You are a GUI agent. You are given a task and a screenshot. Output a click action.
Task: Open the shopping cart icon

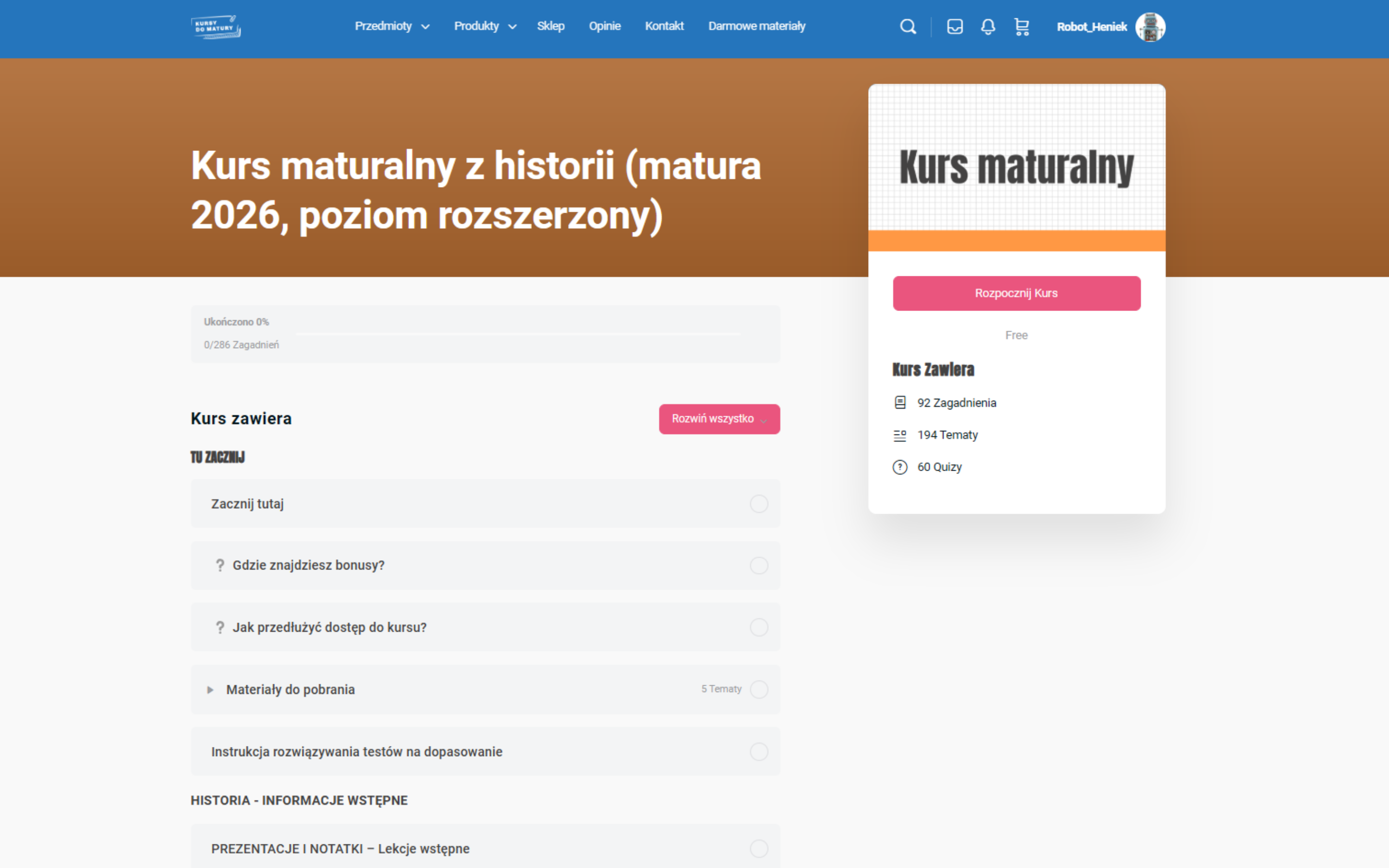tap(1021, 27)
